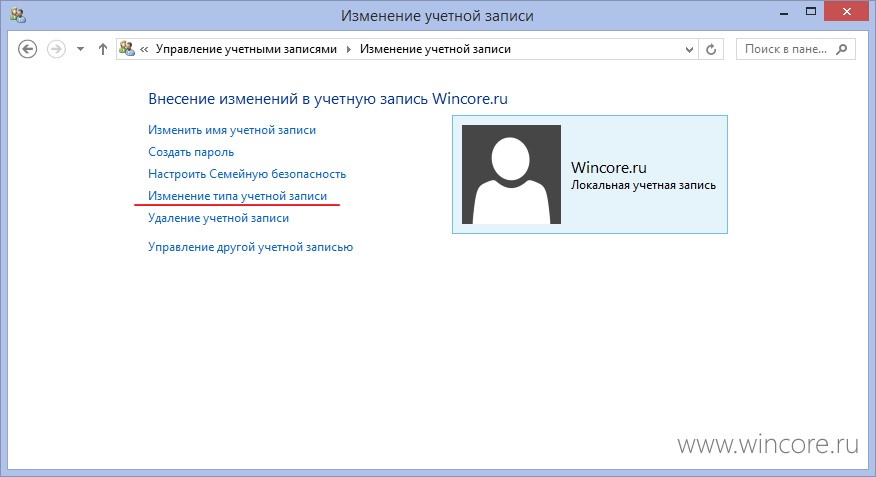Screen dimensions: 876x477
Task: Go up one level with Up arrow
Action: [103, 49]
